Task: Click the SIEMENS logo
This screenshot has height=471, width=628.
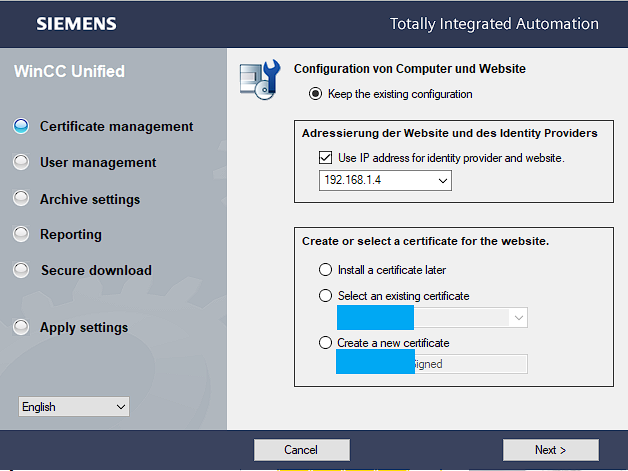Action: point(77,23)
